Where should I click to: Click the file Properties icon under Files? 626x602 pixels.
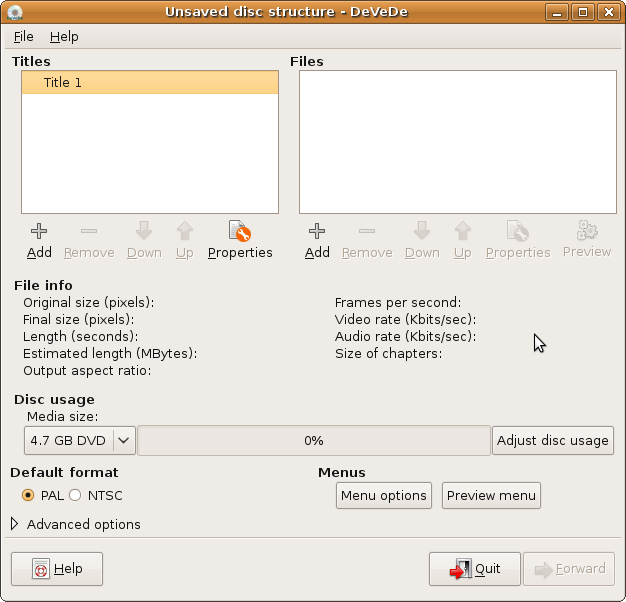point(518,232)
